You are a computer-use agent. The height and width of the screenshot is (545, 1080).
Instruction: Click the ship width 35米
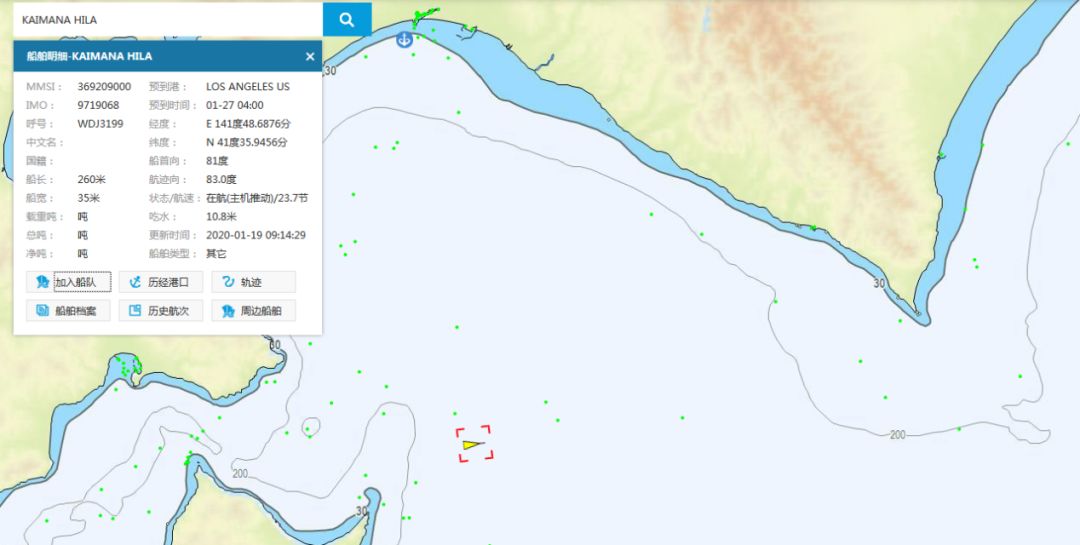[88, 198]
